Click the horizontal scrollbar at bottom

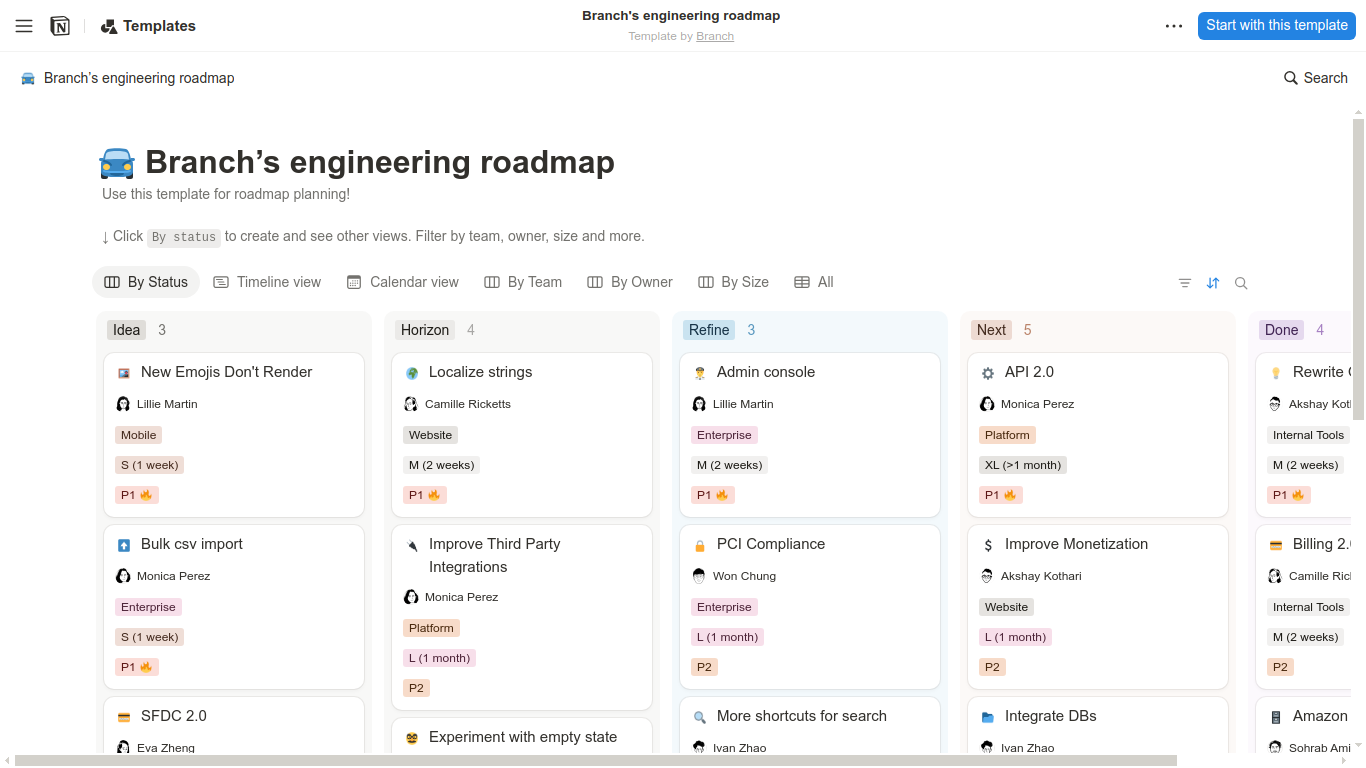(x=596, y=760)
